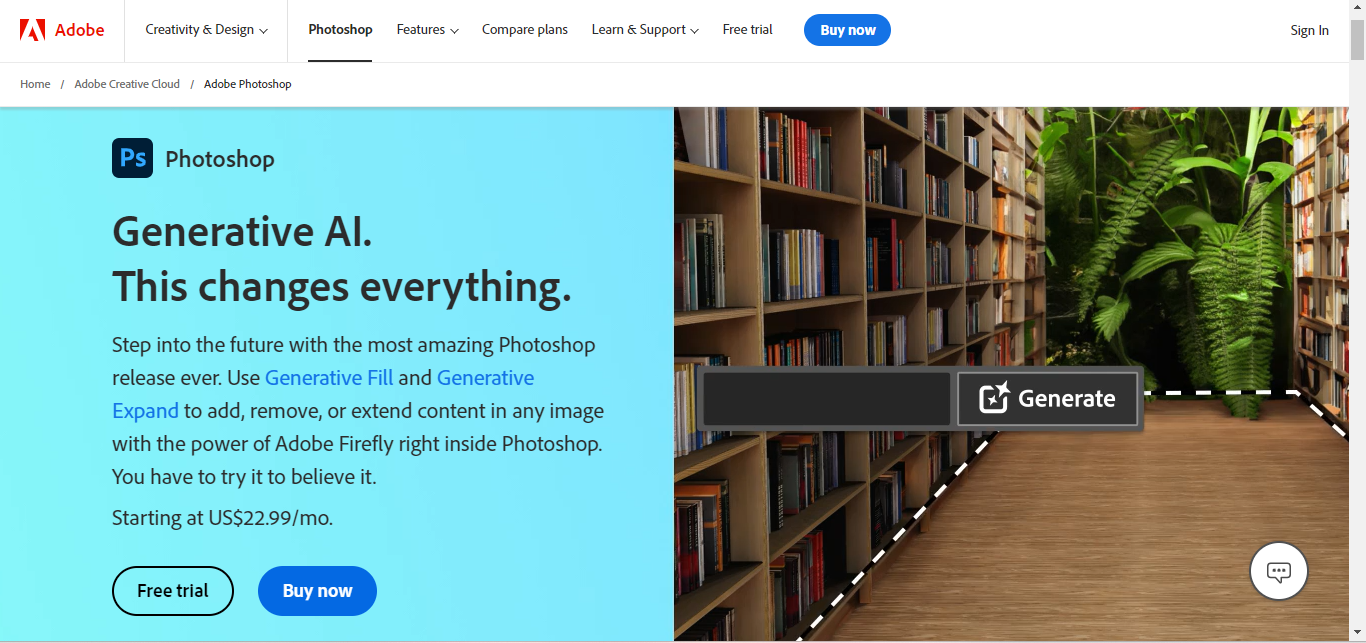Click the top Buy now button
Viewport: 1366px width, 643px height.
(x=847, y=30)
